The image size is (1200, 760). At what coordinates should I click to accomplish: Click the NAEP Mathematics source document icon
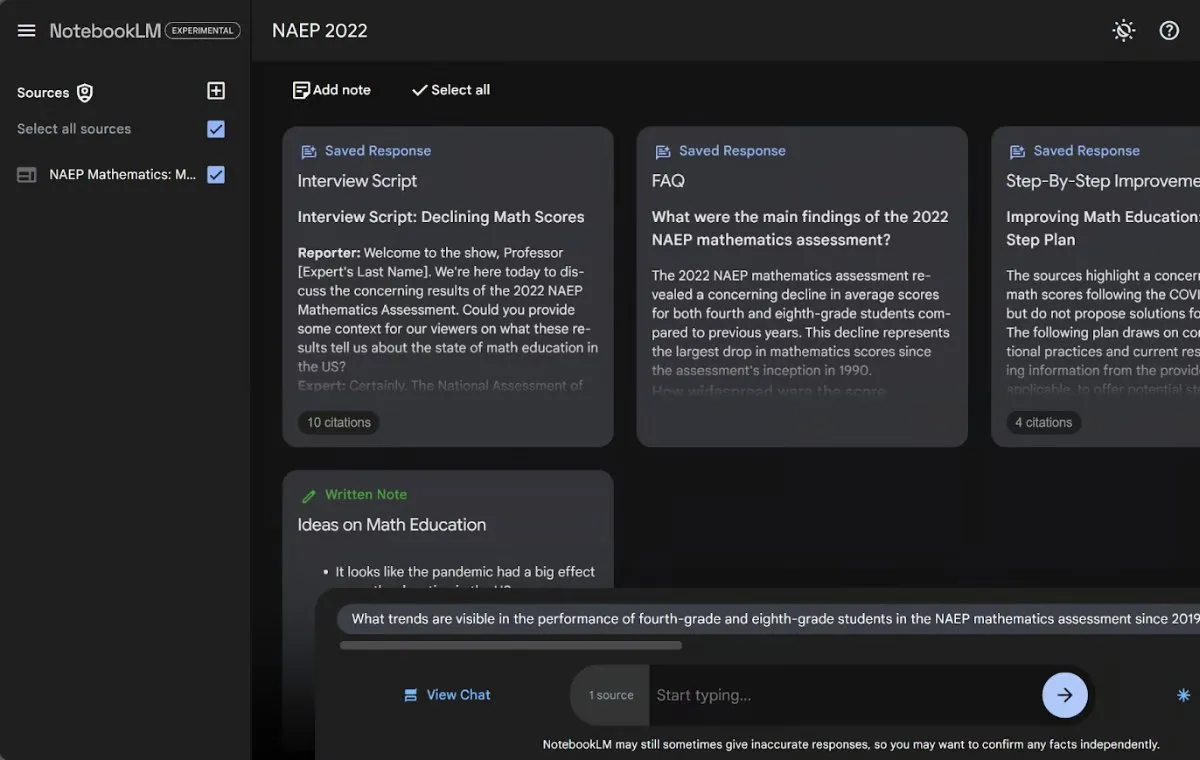point(27,175)
